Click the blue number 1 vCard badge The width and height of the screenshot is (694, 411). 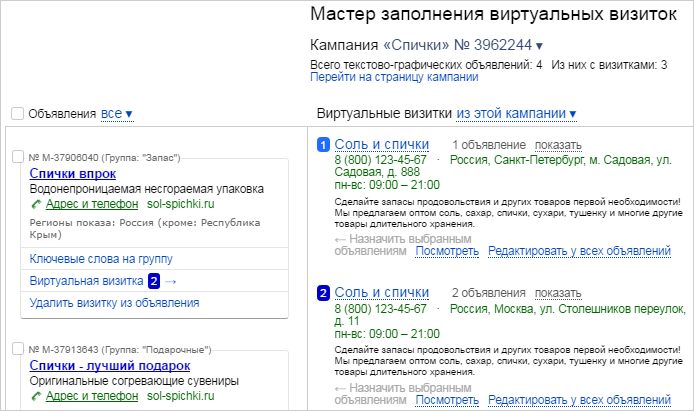tap(323, 145)
